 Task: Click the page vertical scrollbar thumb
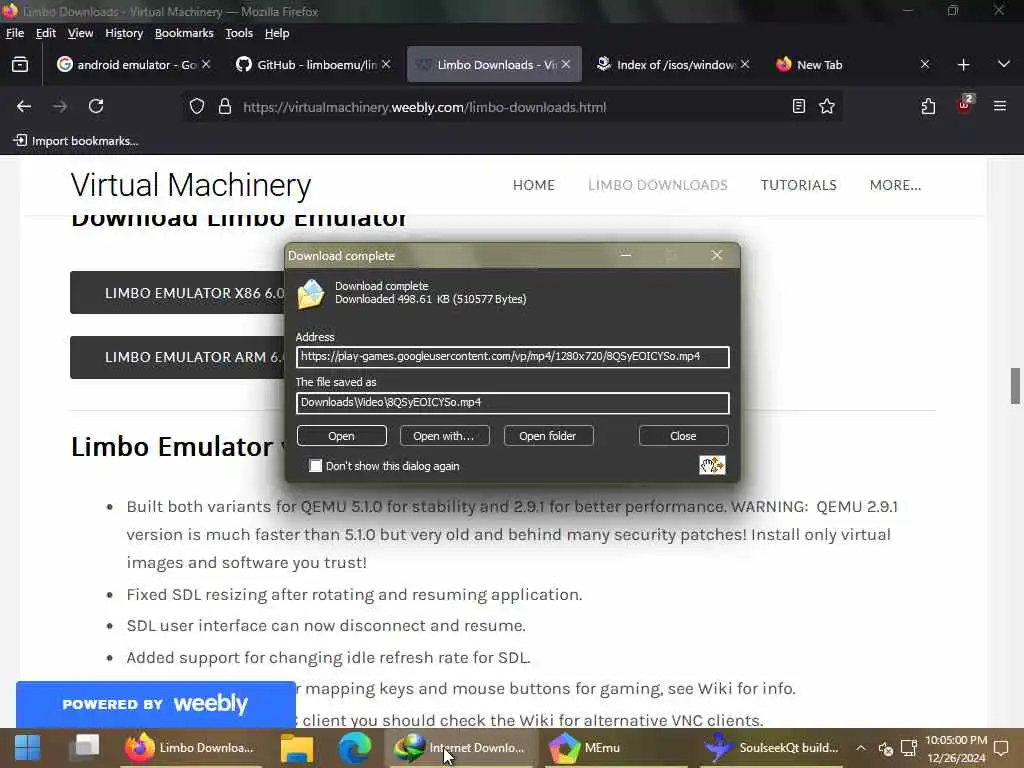click(x=1015, y=386)
